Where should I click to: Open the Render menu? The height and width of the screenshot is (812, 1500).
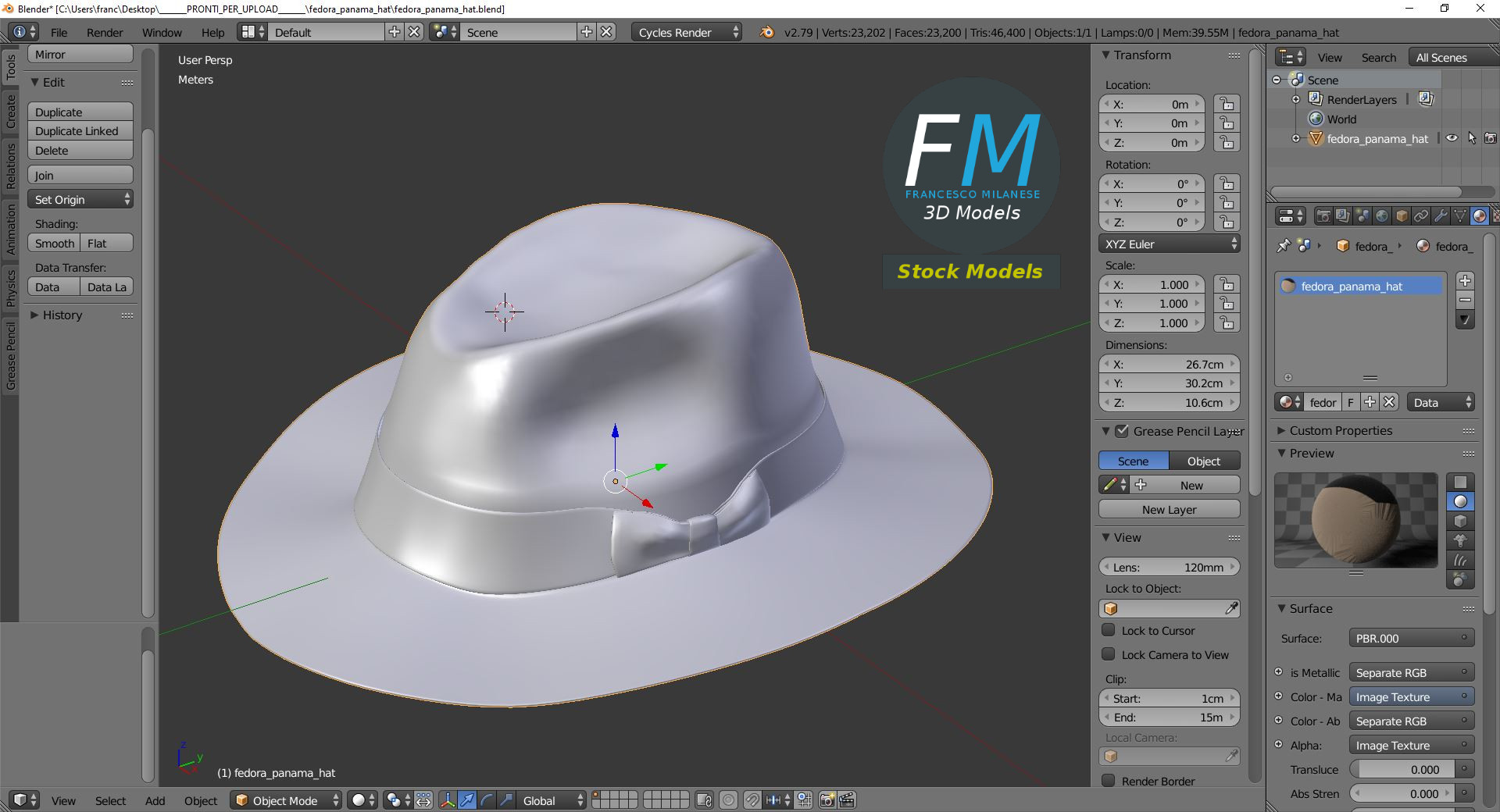(x=105, y=32)
